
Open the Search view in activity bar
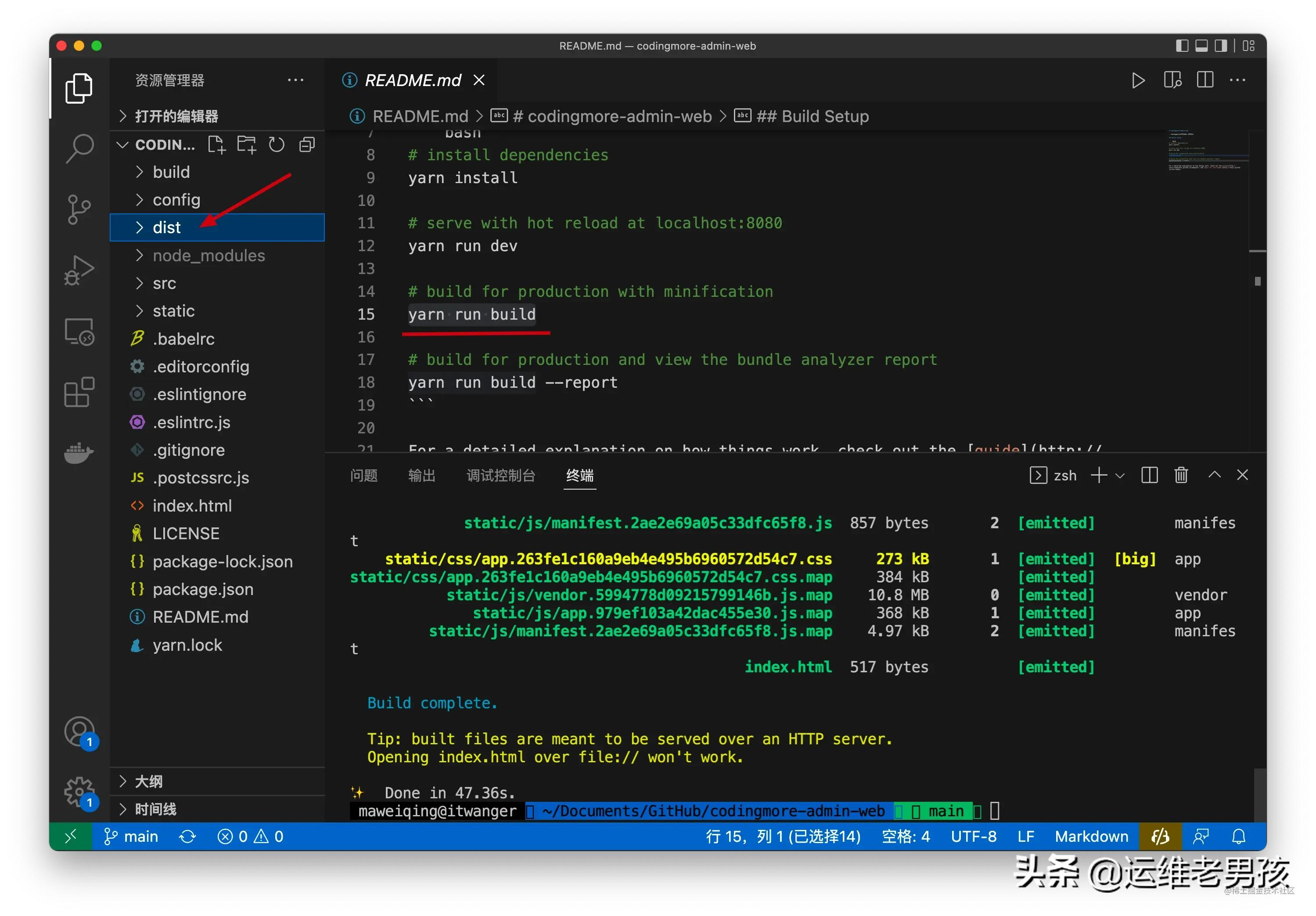[79, 148]
